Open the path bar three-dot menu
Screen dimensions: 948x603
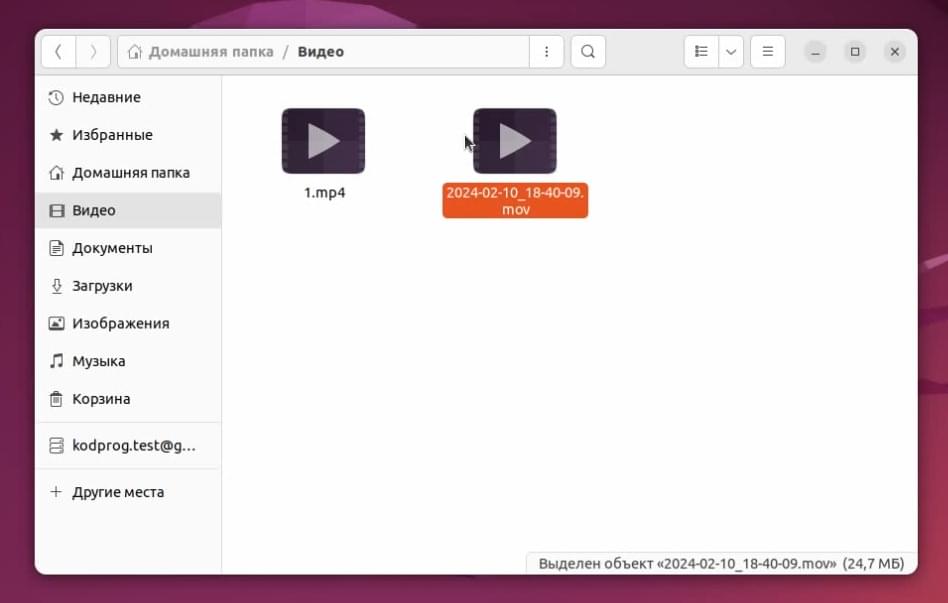[547, 52]
